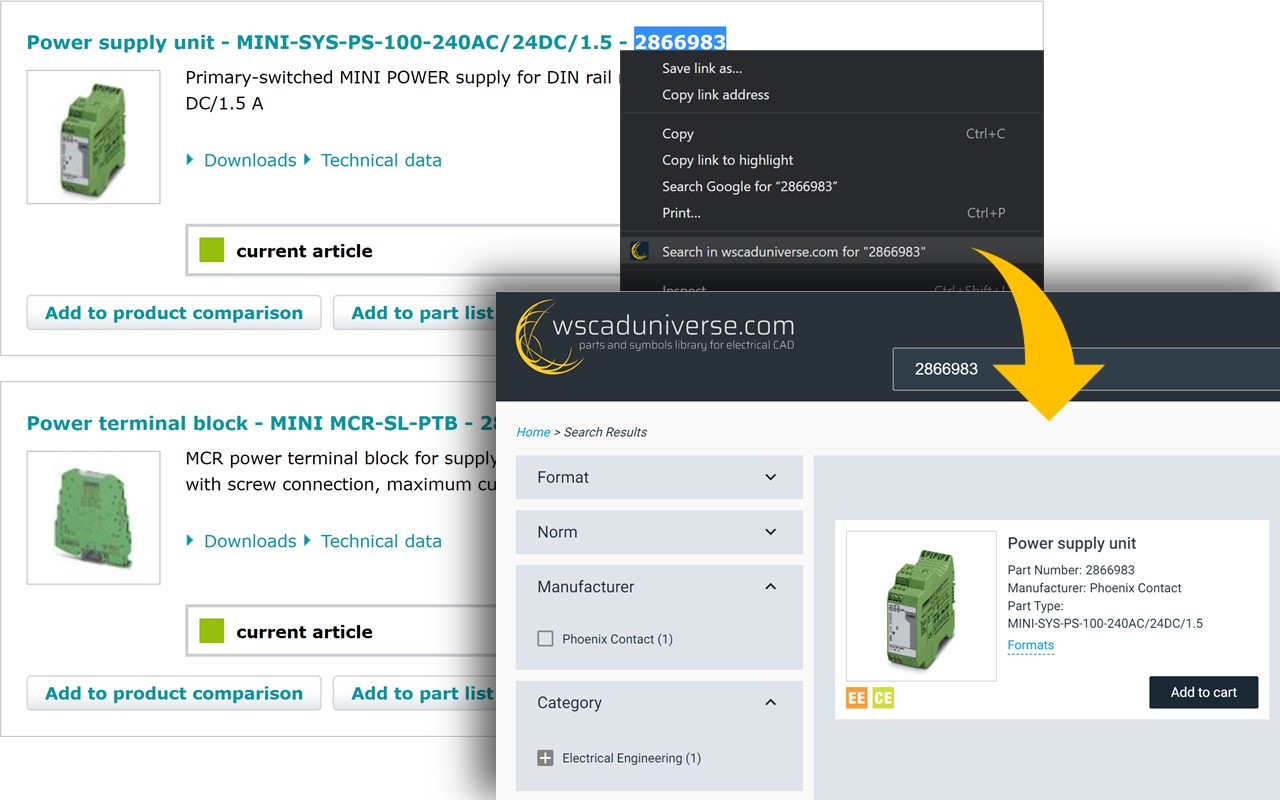Click the wscaduniverse.com logo icon
This screenshot has width=1280, height=800.
[x=549, y=337]
